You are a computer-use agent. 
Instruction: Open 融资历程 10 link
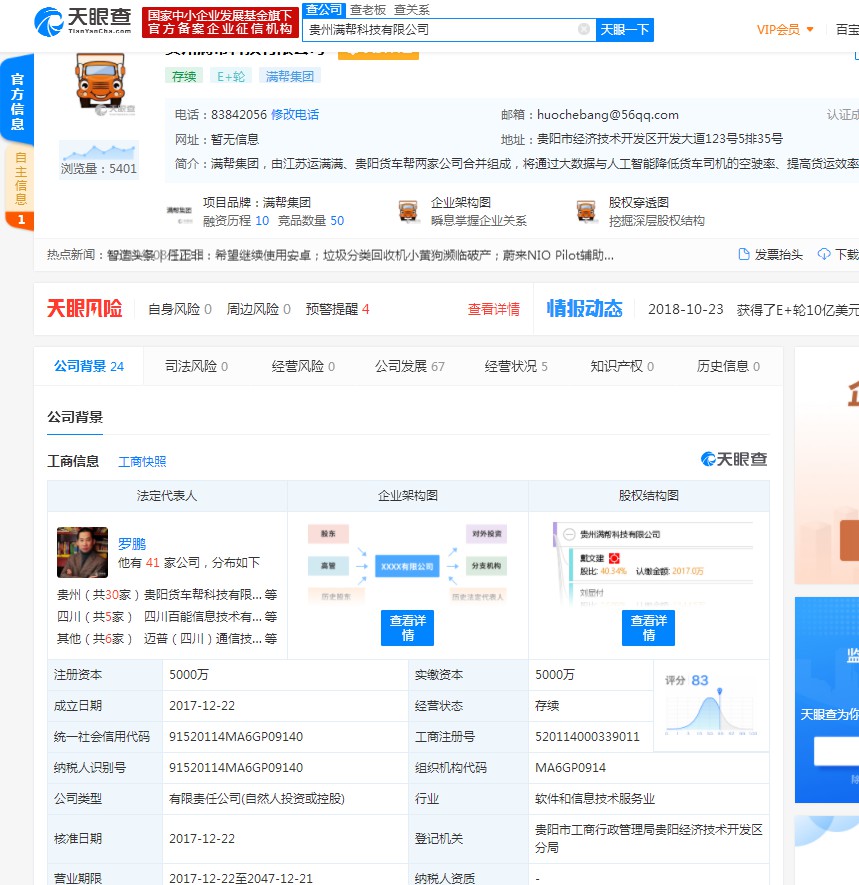coord(236,221)
